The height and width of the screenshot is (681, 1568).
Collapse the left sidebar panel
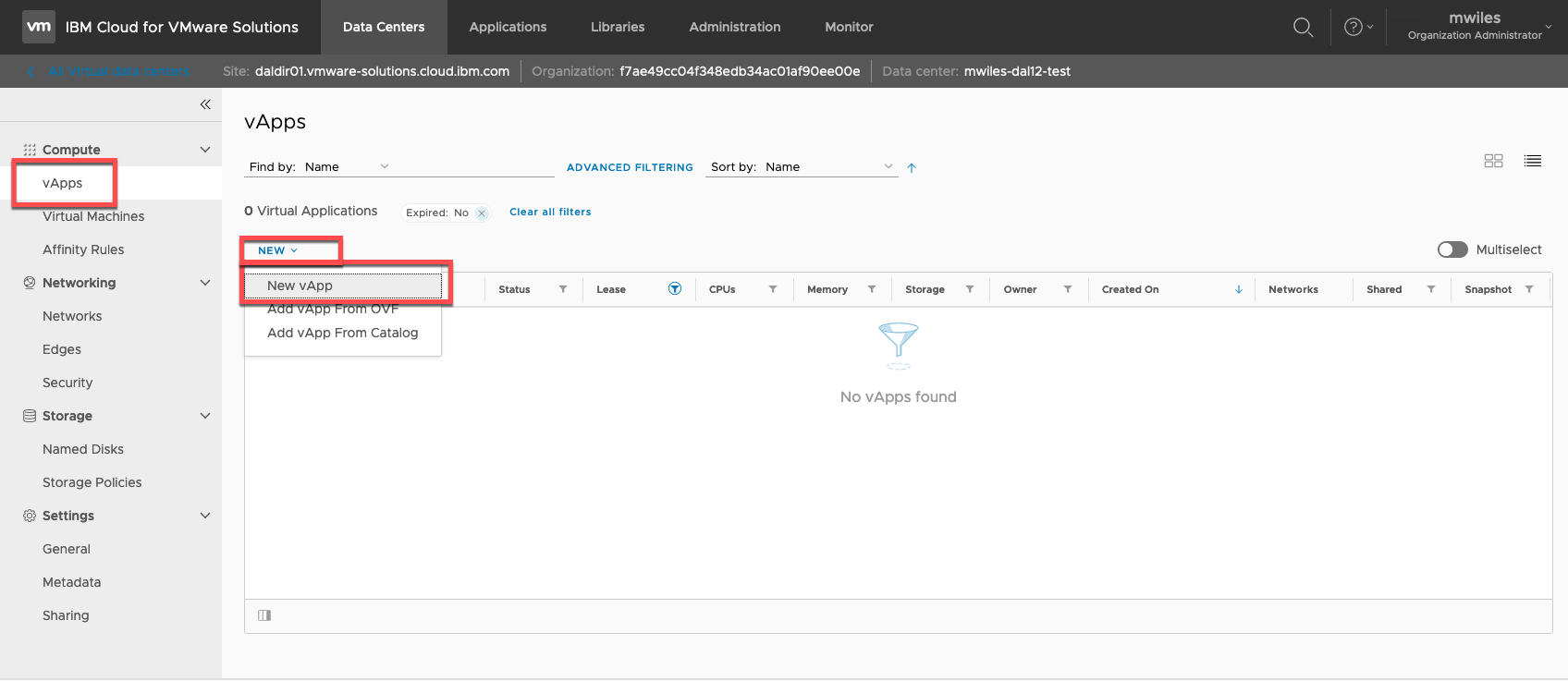(205, 104)
